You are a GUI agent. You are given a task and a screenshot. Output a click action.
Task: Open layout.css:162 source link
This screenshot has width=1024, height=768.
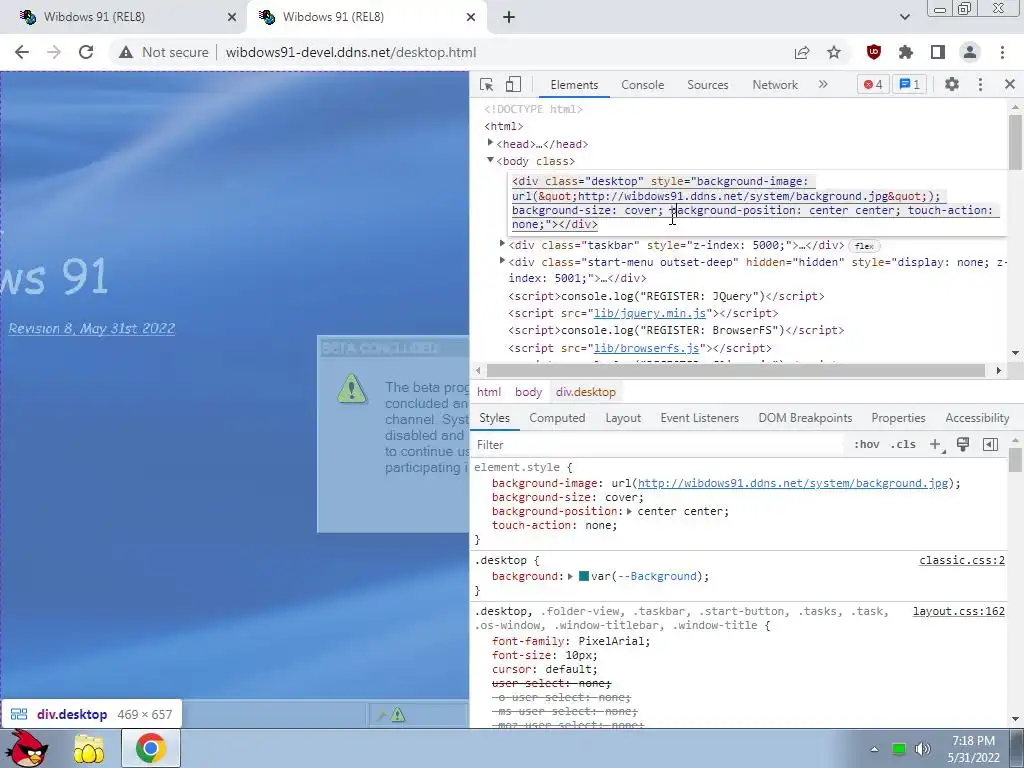(x=959, y=611)
